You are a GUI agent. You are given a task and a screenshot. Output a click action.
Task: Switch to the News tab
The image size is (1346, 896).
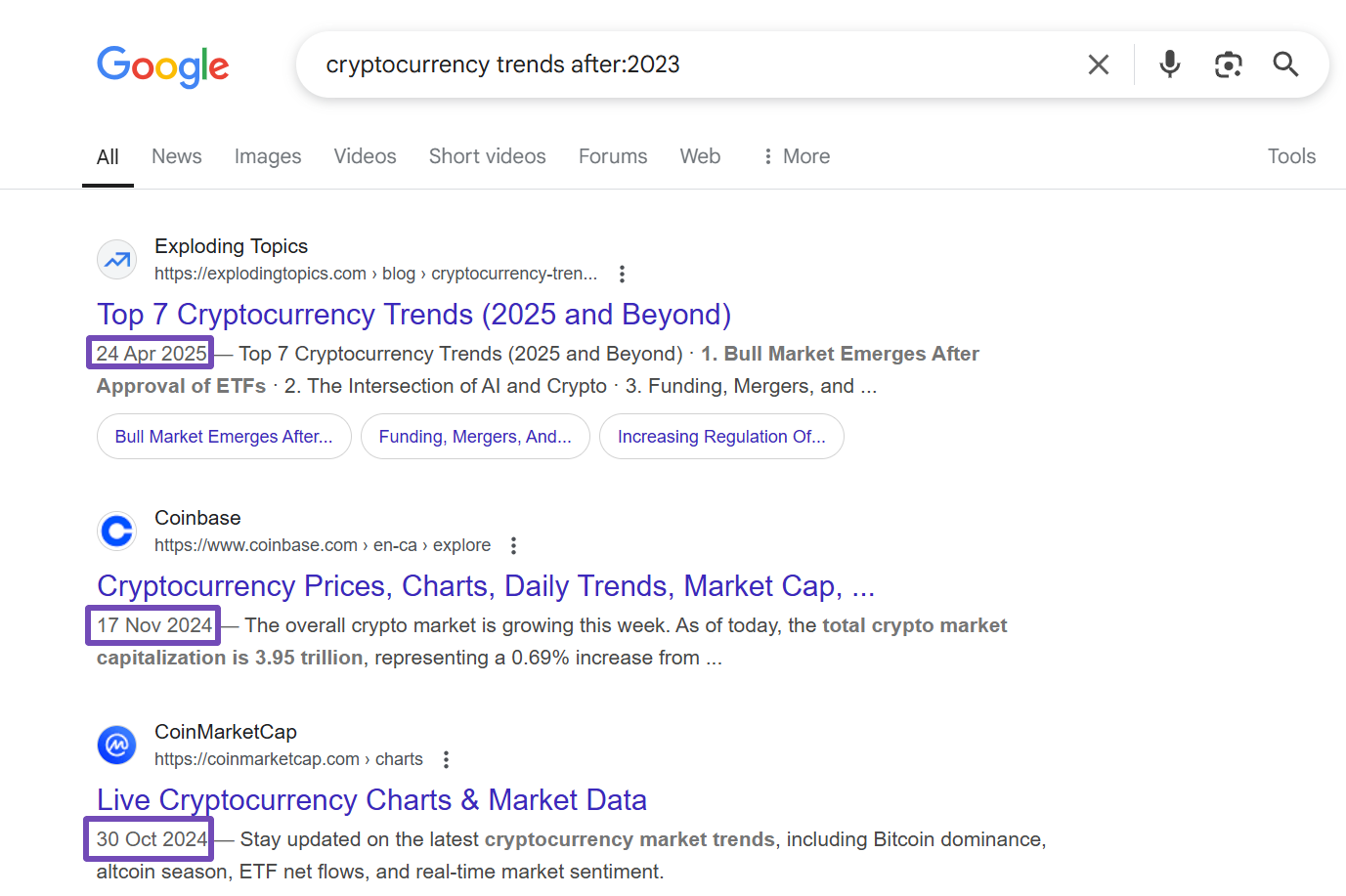point(176,156)
